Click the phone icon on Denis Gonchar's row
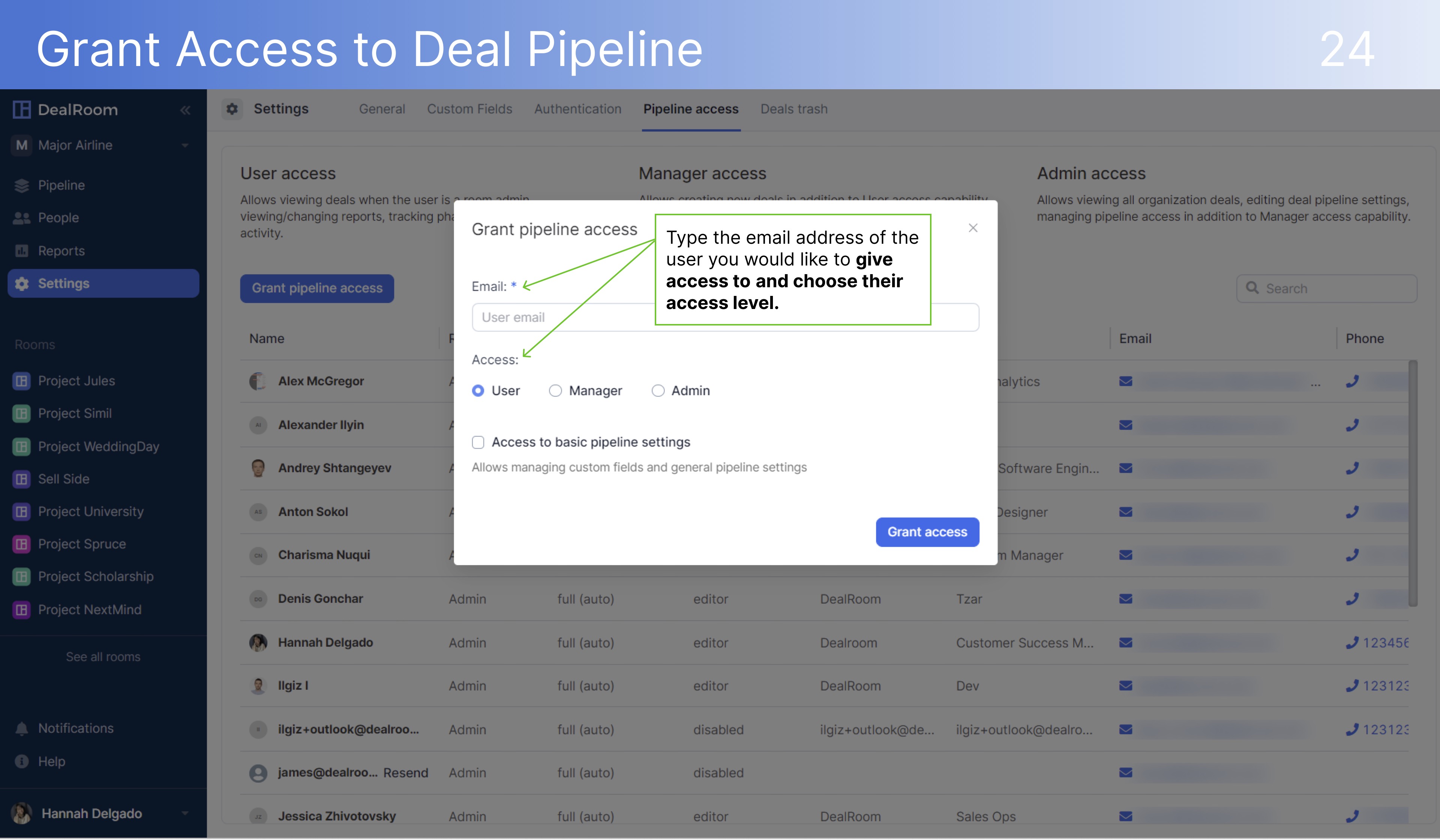 (x=1353, y=599)
